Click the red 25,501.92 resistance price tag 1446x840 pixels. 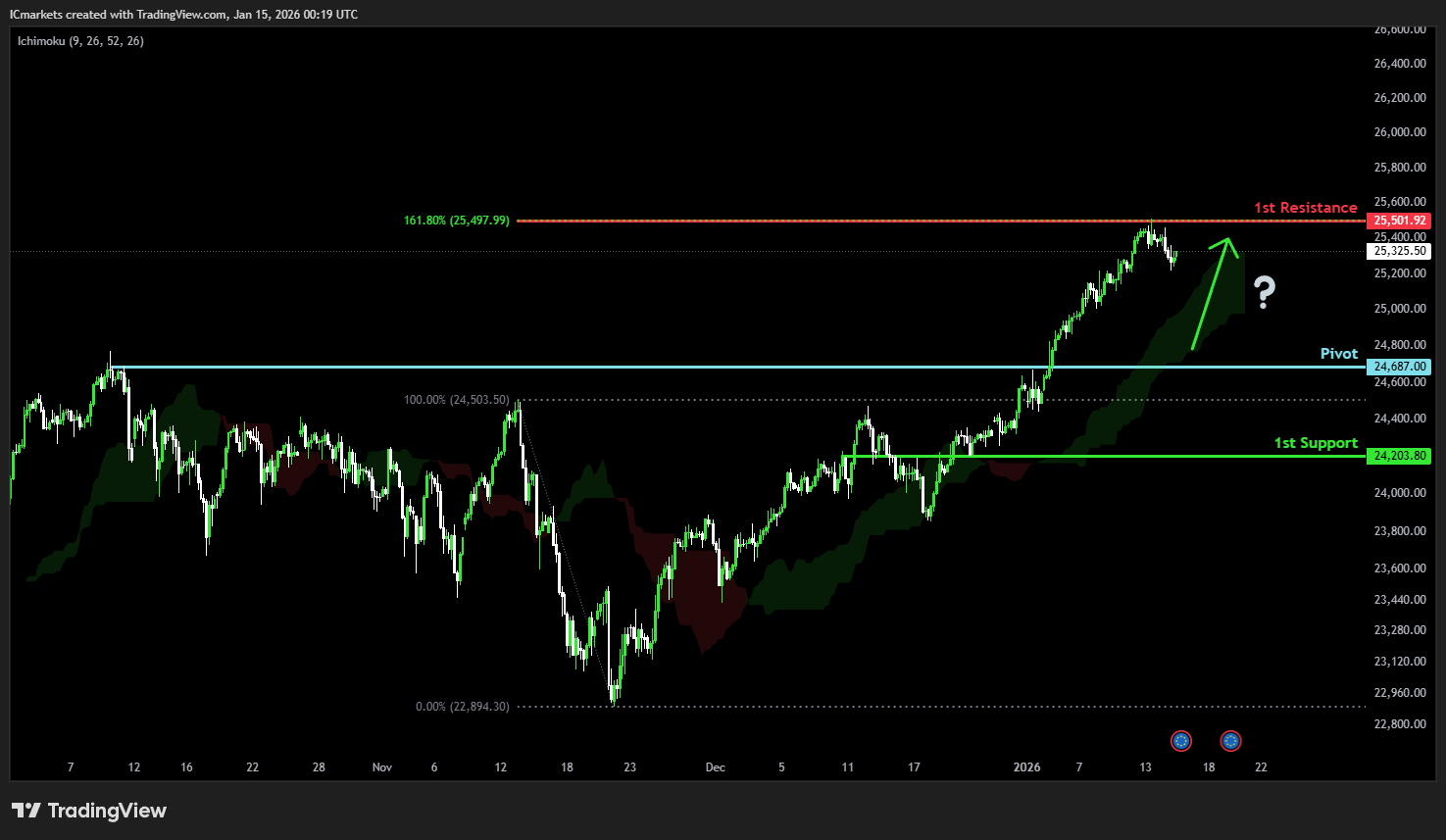point(1399,221)
